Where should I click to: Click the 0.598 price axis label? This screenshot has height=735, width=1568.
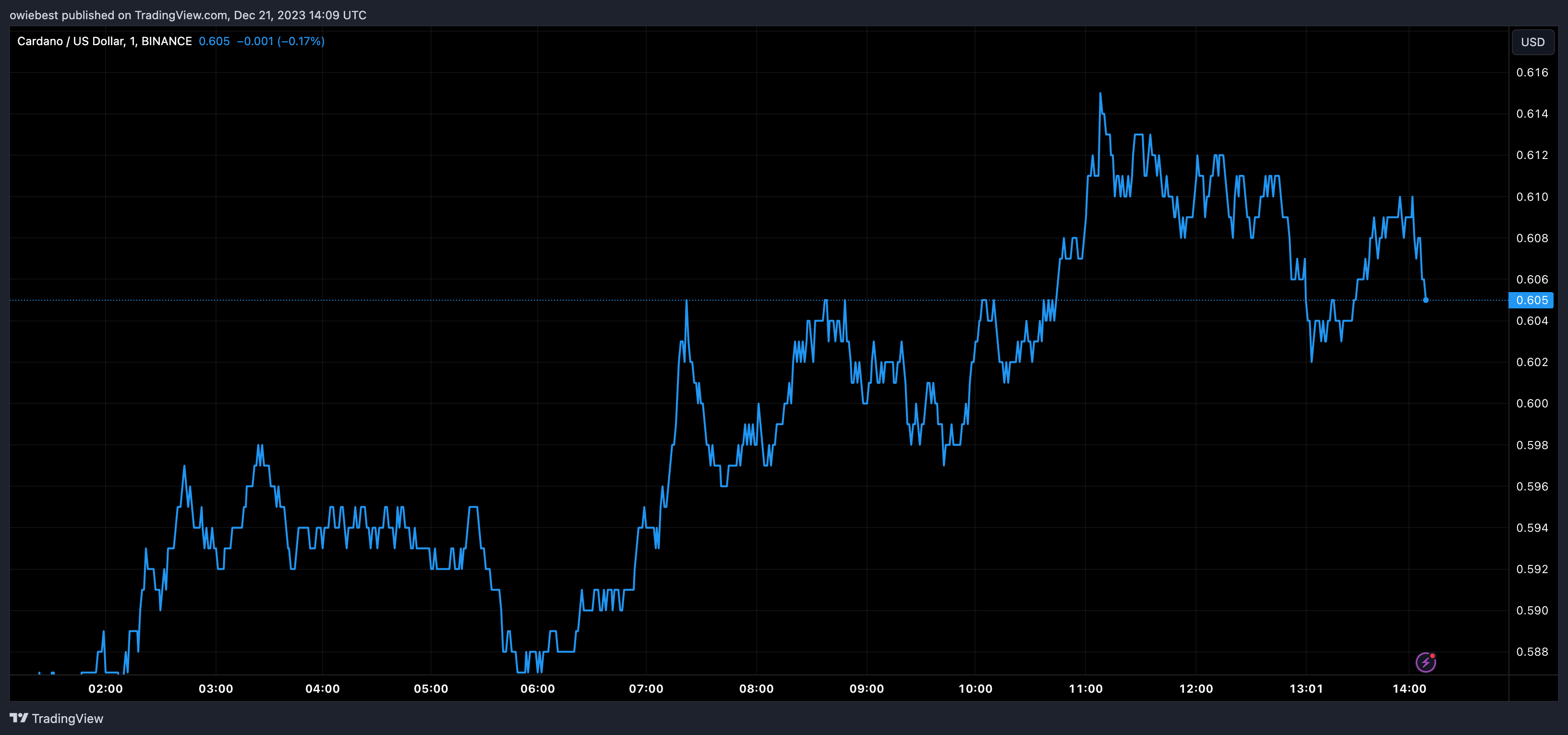point(1532,445)
